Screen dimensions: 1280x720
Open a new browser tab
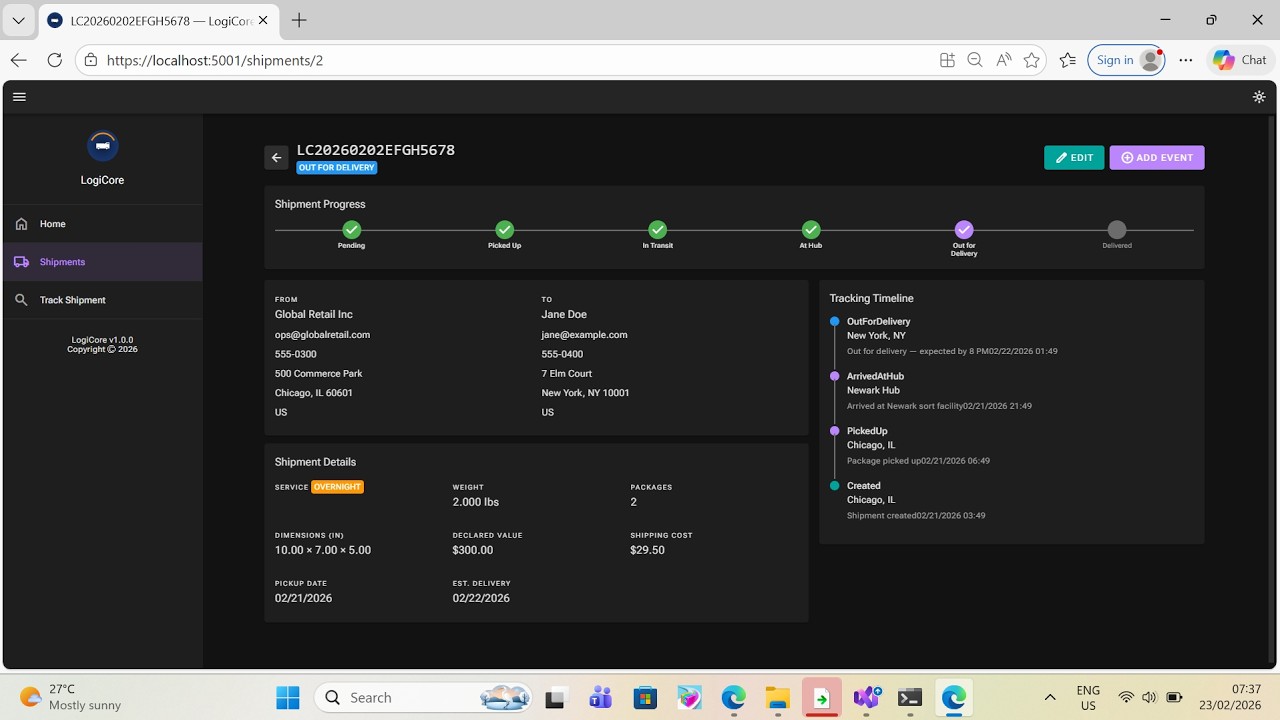pos(299,20)
